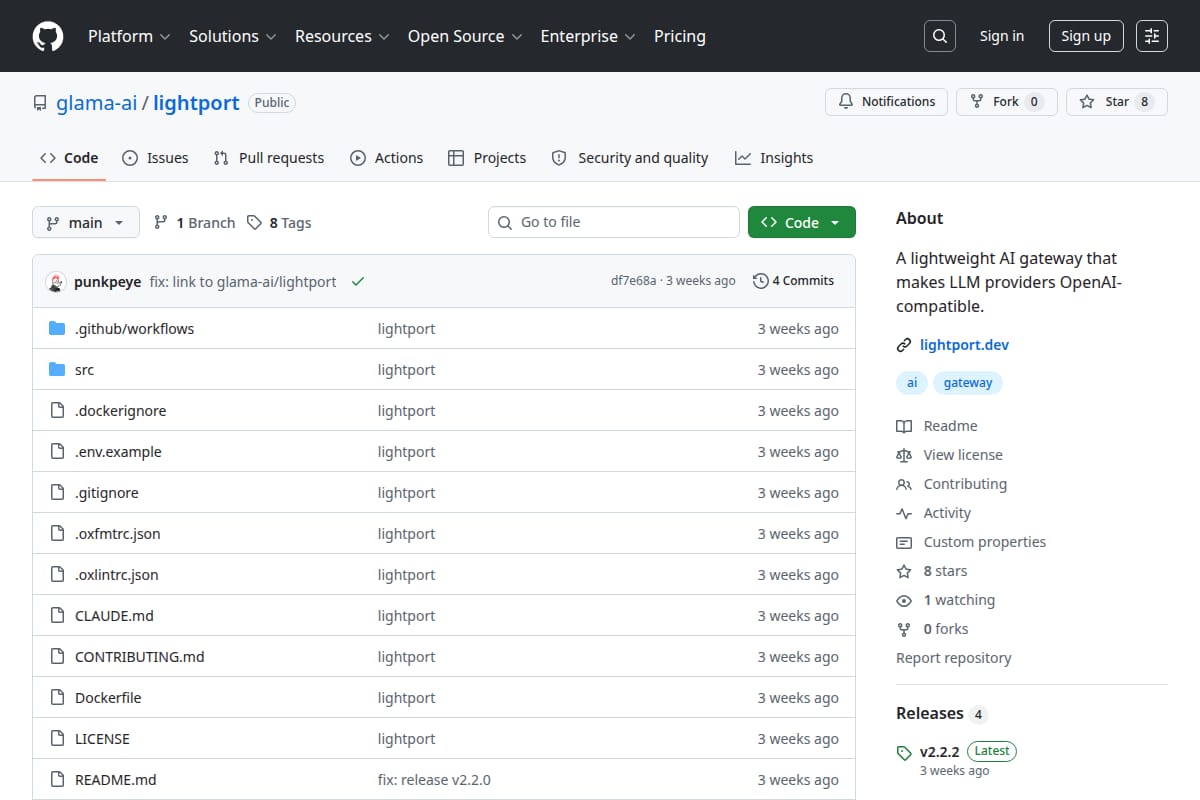Click the Sign in link
The height and width of the screenshot is (800, 1200).
1002,36
